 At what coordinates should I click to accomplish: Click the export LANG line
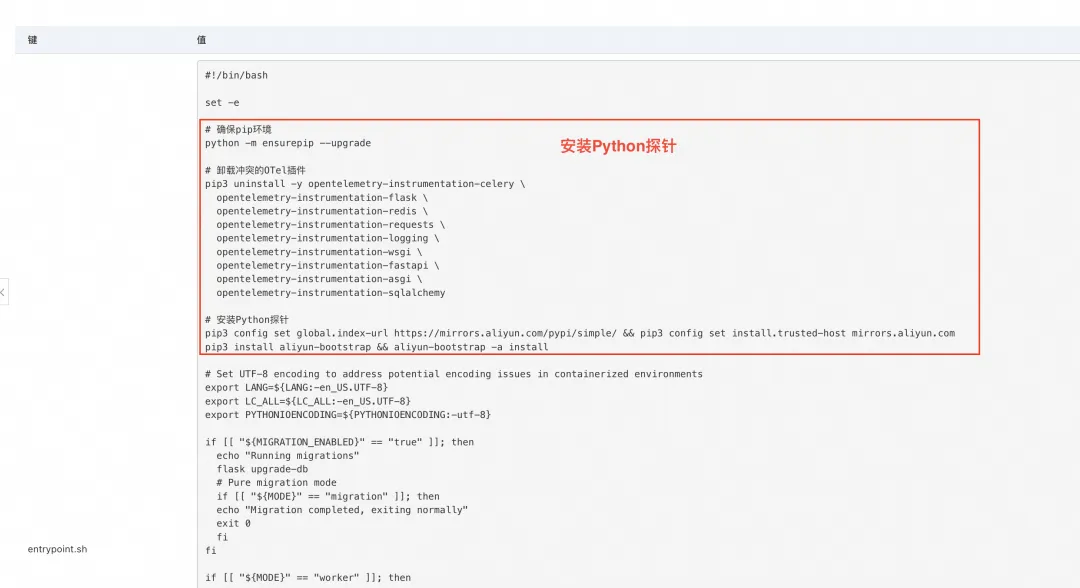click(x=296, y=388)
